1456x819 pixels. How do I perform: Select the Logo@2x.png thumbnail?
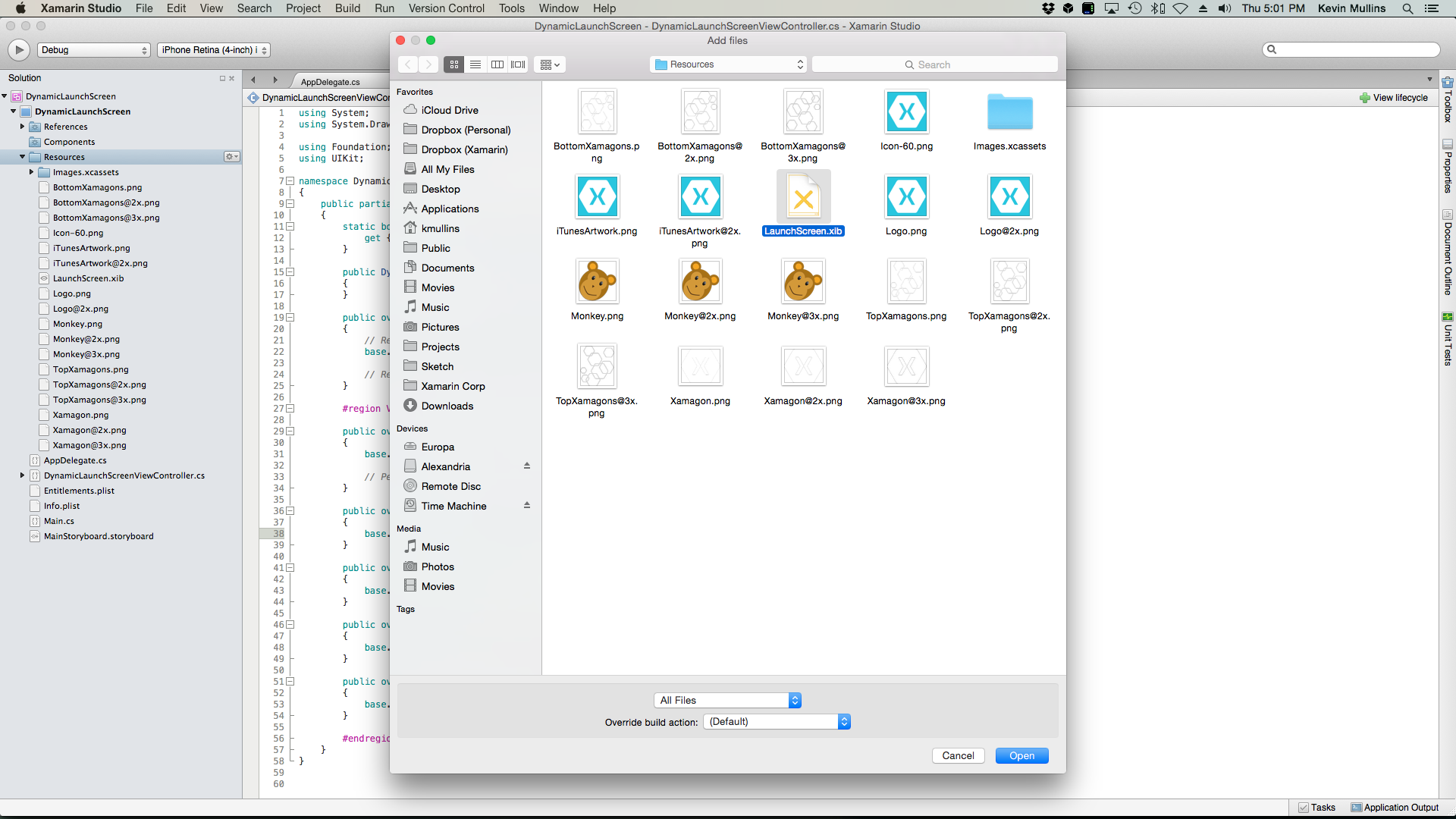pyautogui.click(x=1009, y=196)
